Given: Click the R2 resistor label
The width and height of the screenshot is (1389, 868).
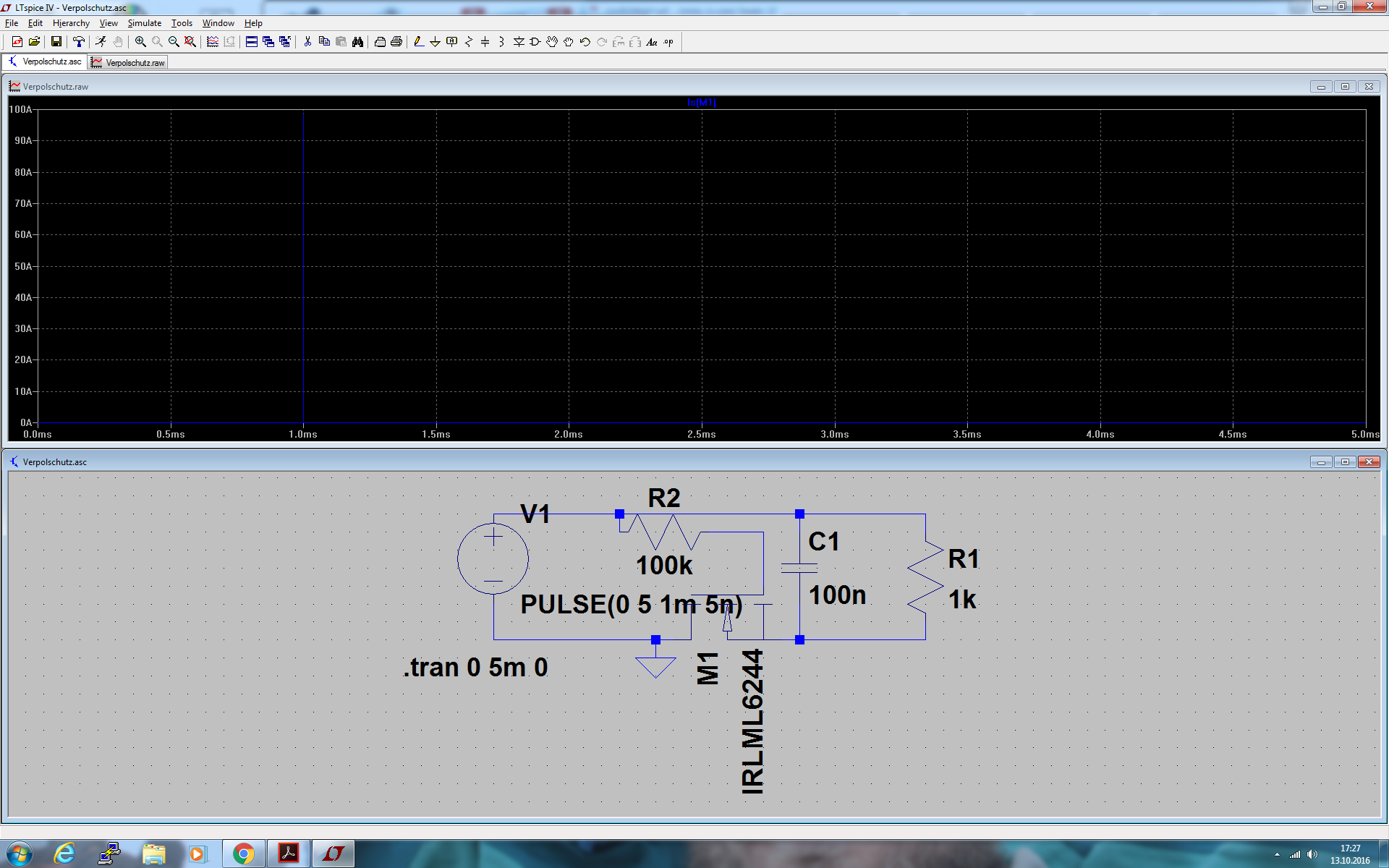Looking at the screenshot, I should coord(663,498).
